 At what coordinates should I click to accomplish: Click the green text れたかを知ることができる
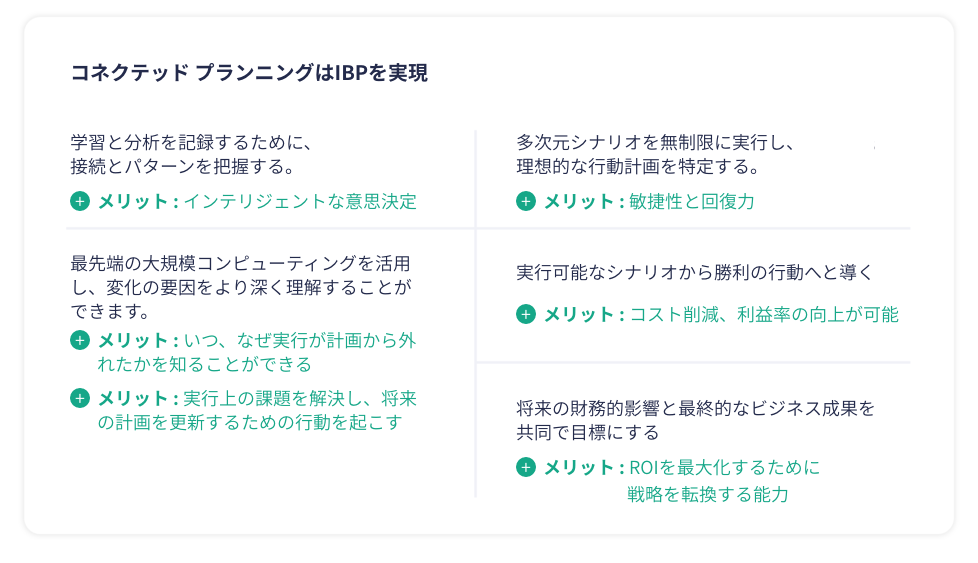pyautogui.click(x=204, y=364)
